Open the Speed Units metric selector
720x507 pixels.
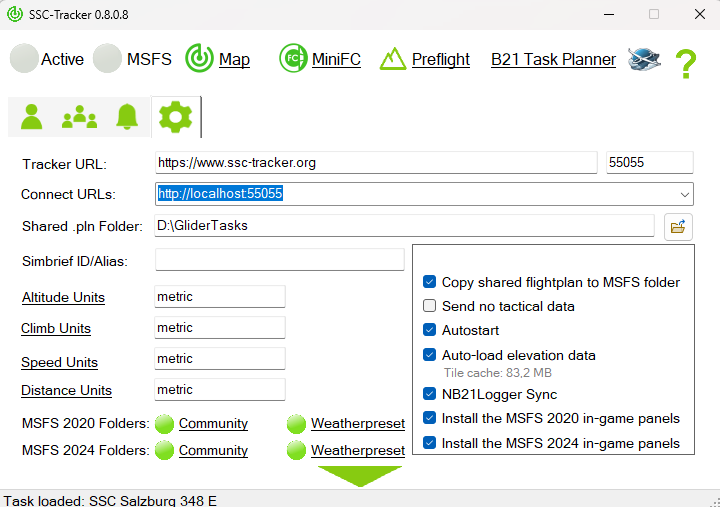220,358
